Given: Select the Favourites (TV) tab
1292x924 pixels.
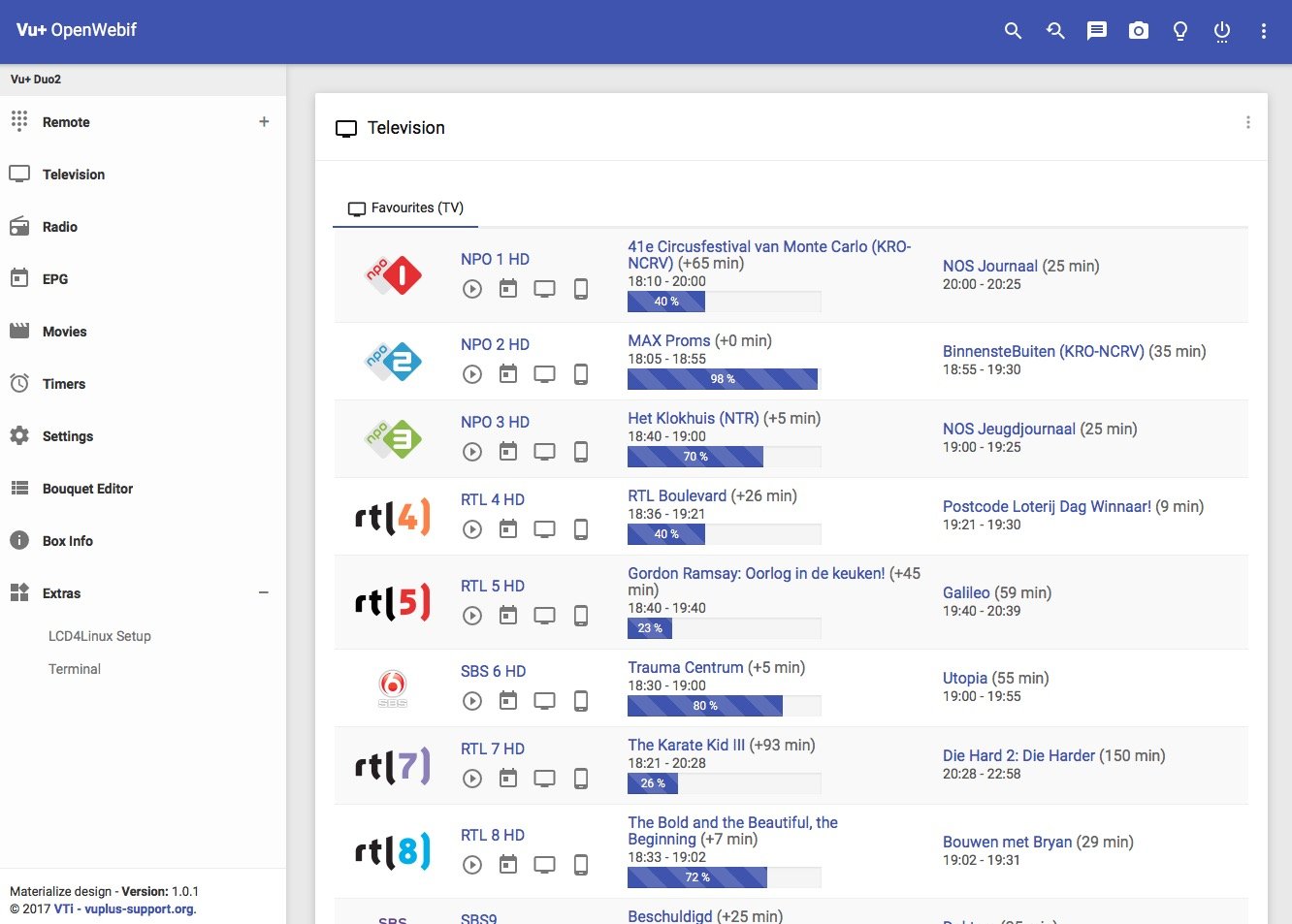Looking at the screenshot, I should (406, 207).
